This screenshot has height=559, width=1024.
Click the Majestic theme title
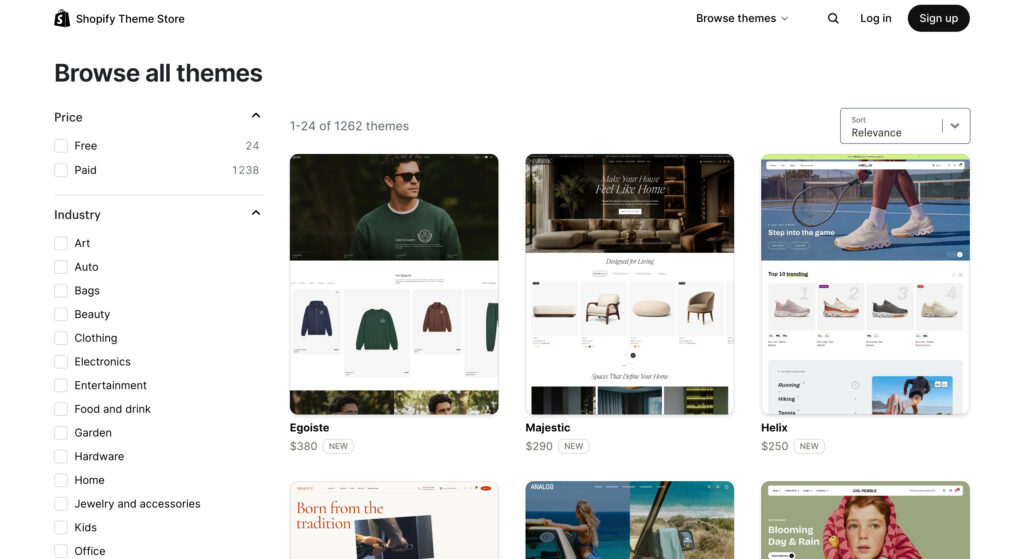(548, 427)
